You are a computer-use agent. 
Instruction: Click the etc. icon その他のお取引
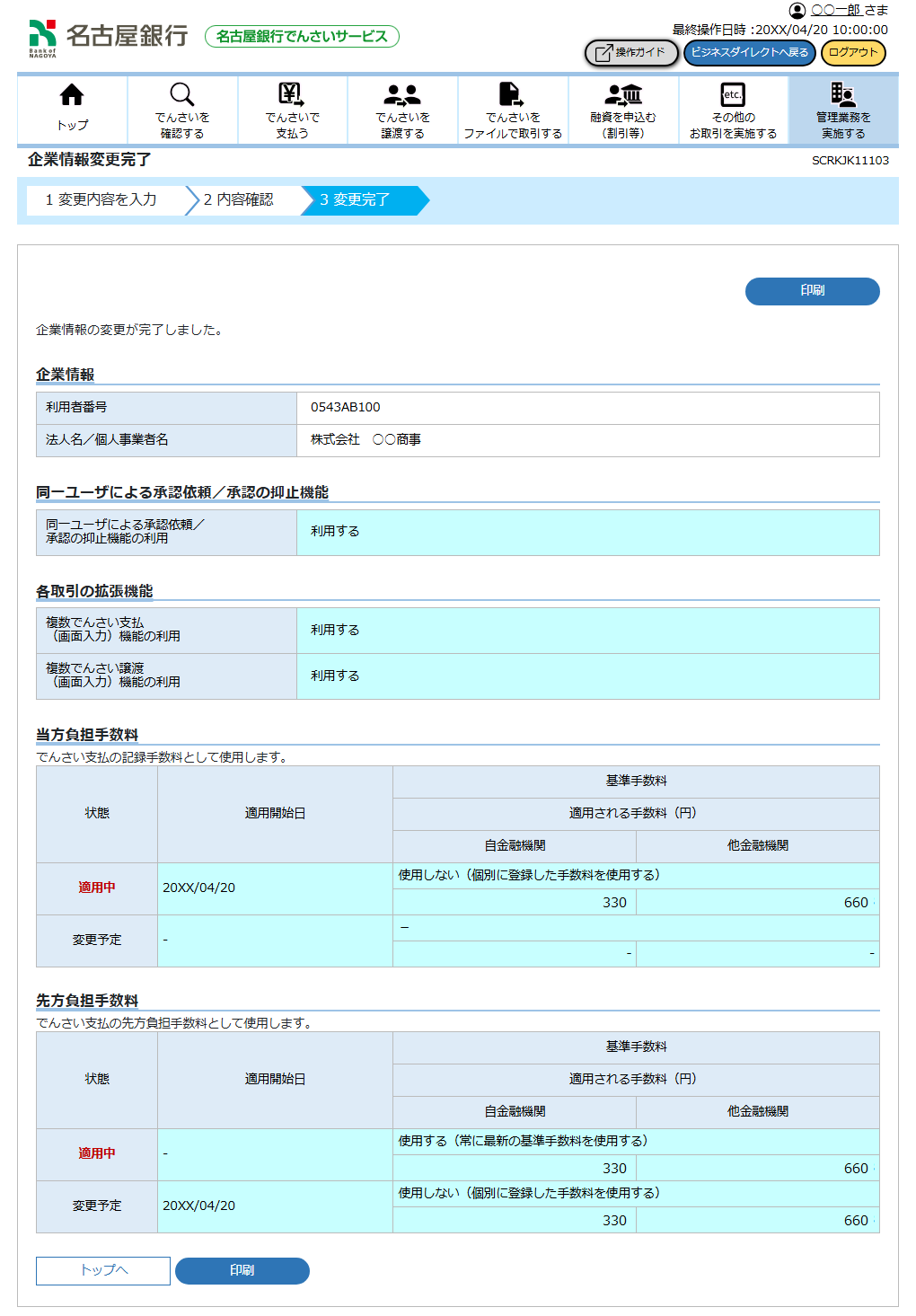(x=733, y=95)
